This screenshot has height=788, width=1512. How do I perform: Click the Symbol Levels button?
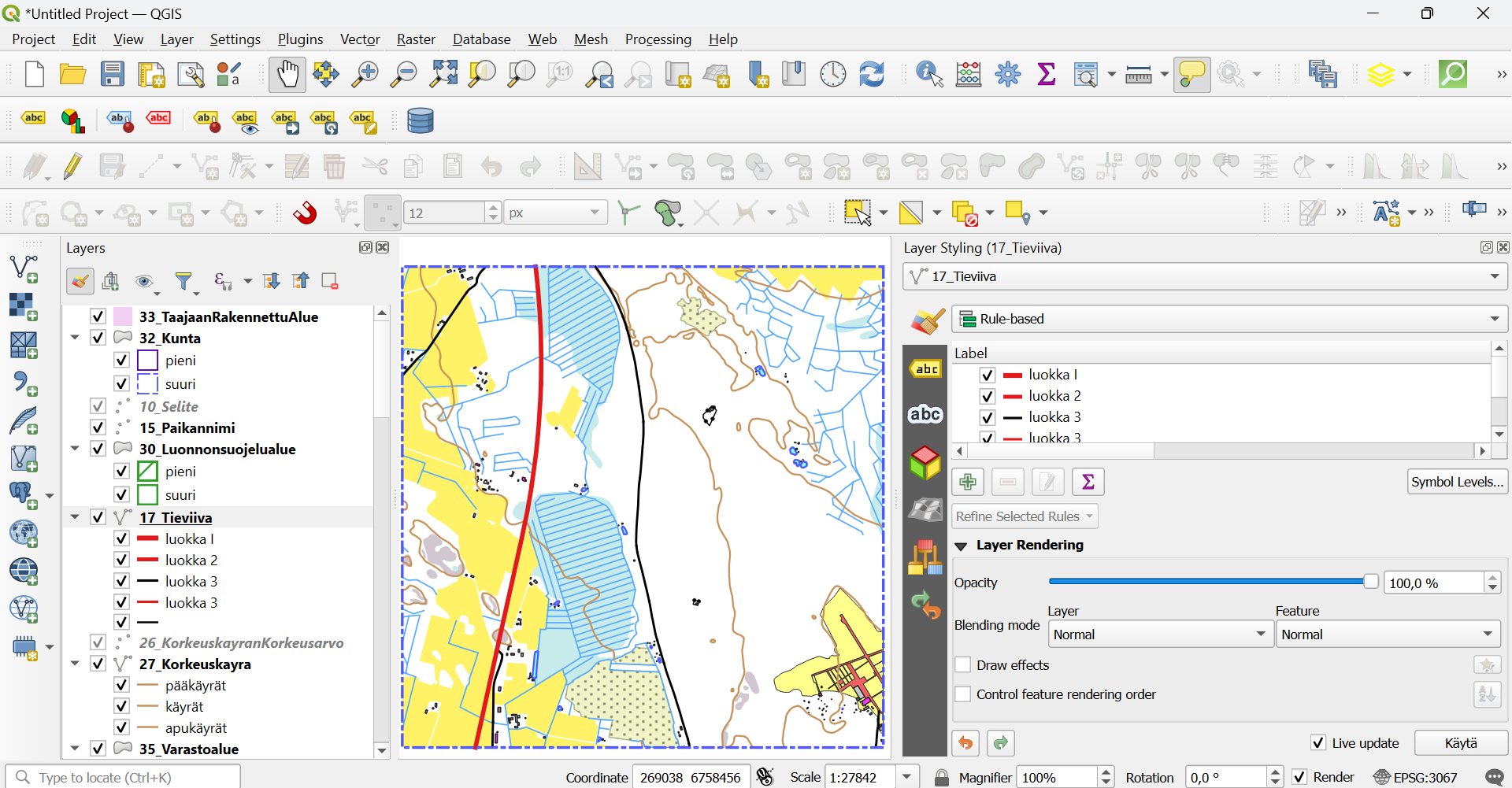coord(1458,482)
